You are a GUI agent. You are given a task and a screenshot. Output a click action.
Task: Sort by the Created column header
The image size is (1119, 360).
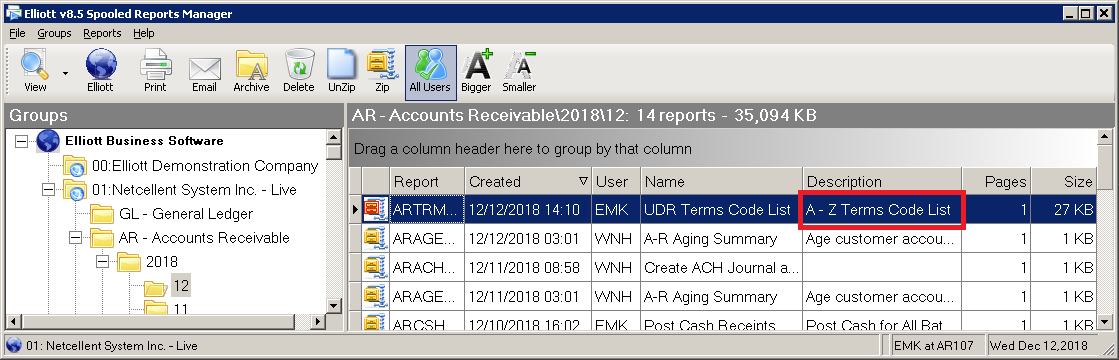pyautogui.click(x=528, y=181)
